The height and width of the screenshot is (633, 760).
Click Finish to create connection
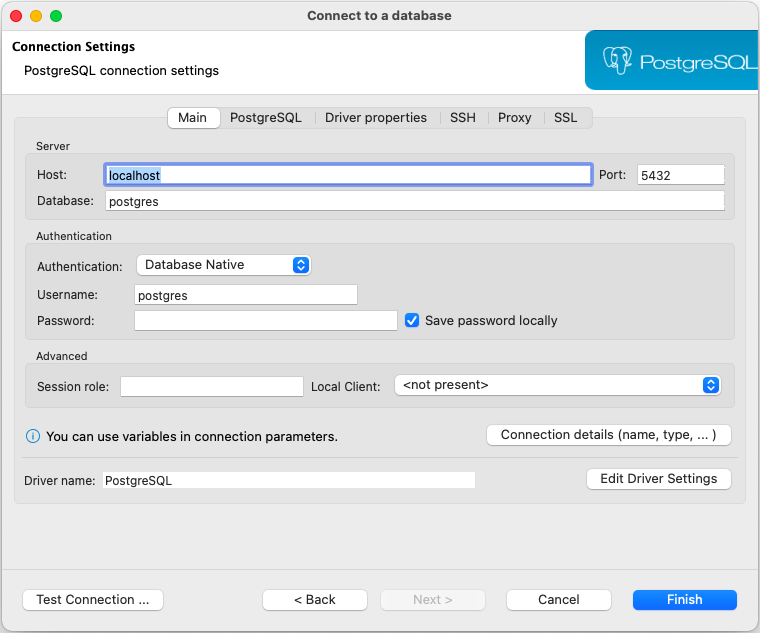[x=684, y=600]
